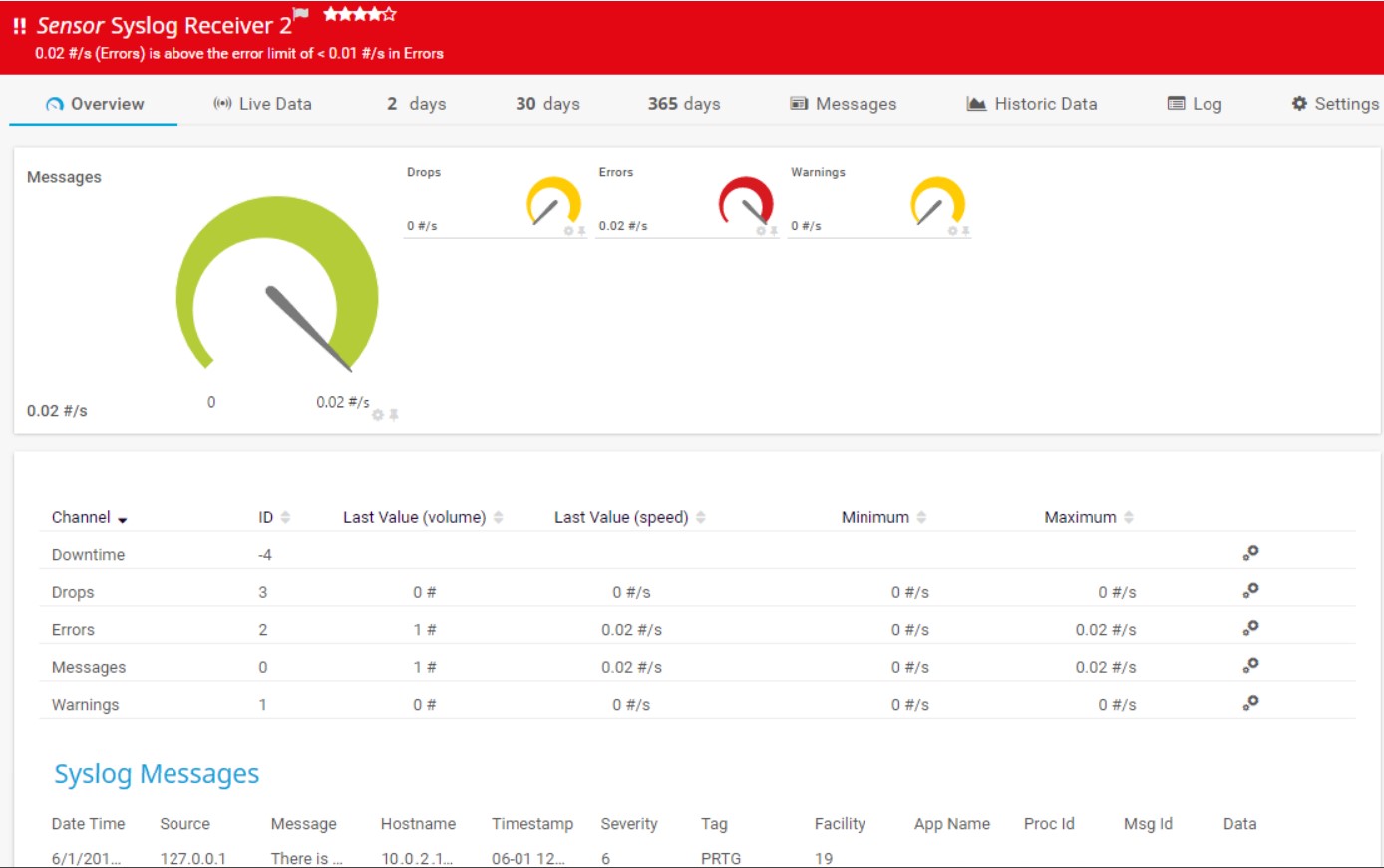Click gear icon under Messages gauge

378,415
